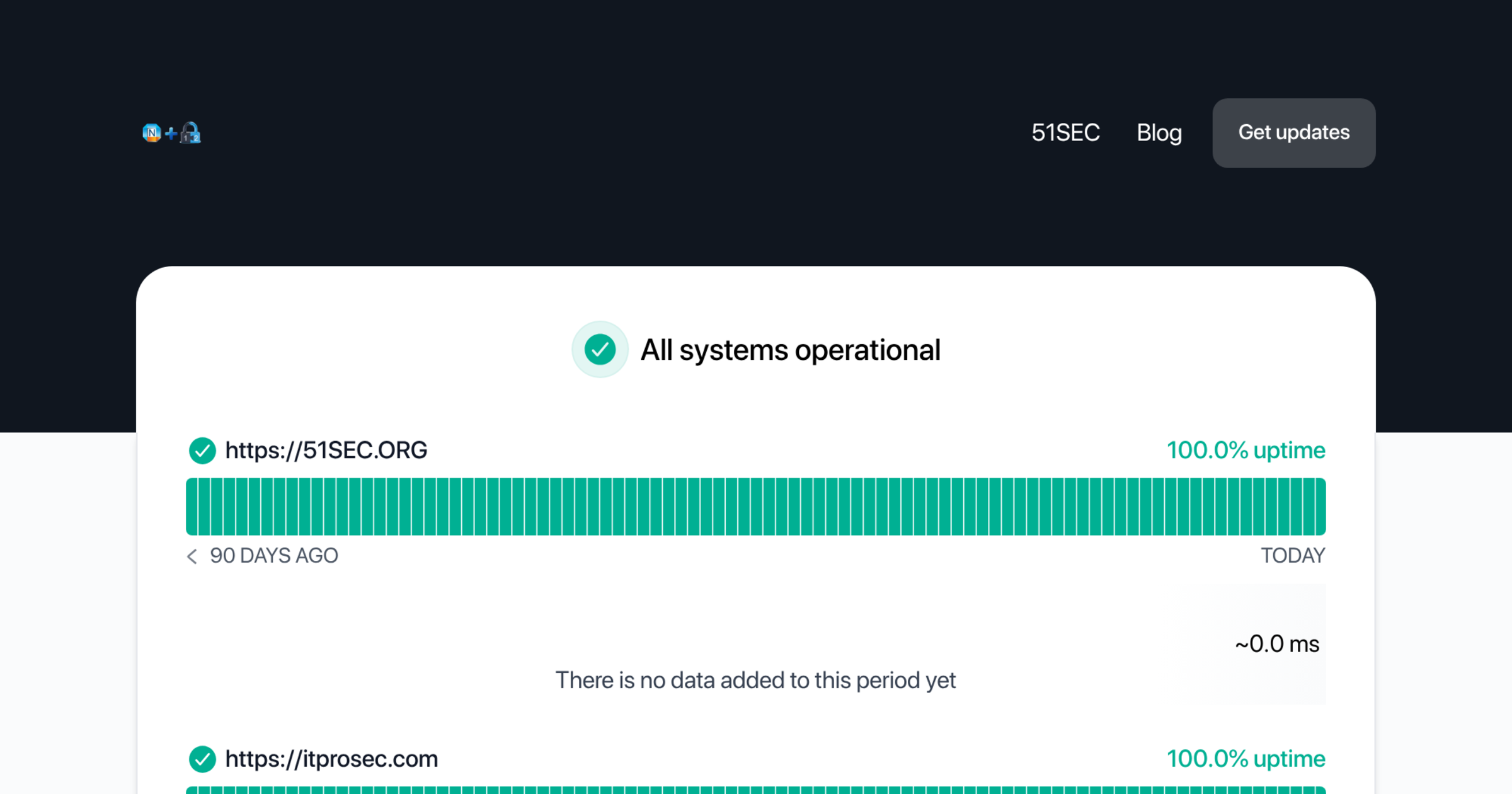Click the left-pointing chevron before 90 DAYS AGO
This screenshot has height=794, width=1512.
click(x=192, y=556)
